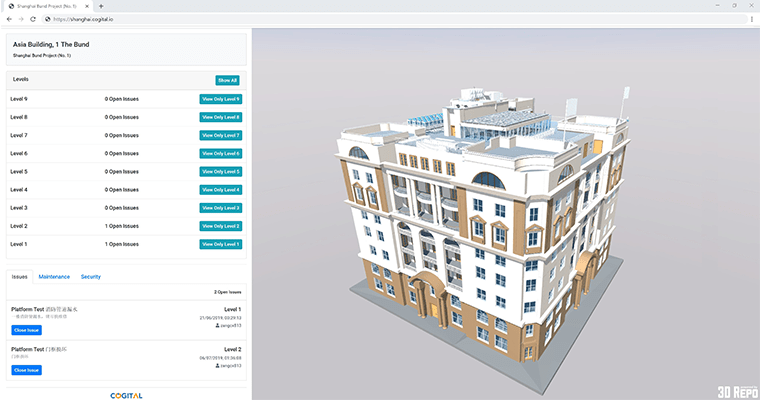Click View Only Level 4 button
Screen dimensions: 760x400
(x=221, y=190)
